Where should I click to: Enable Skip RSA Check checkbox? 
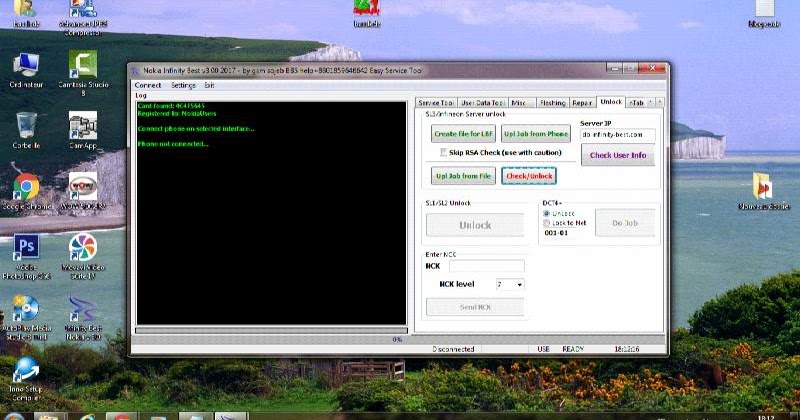pos(443,153)
